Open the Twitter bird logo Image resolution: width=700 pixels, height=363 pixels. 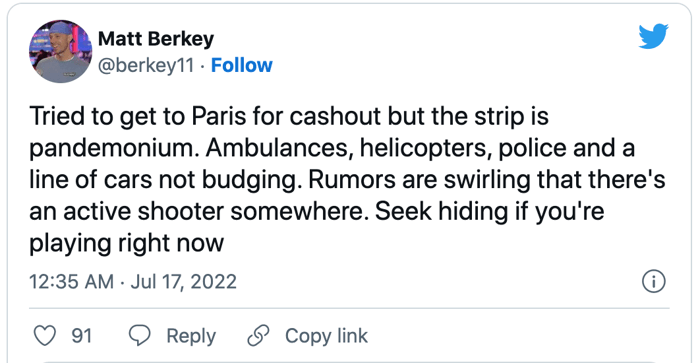(x=653, y=36)
